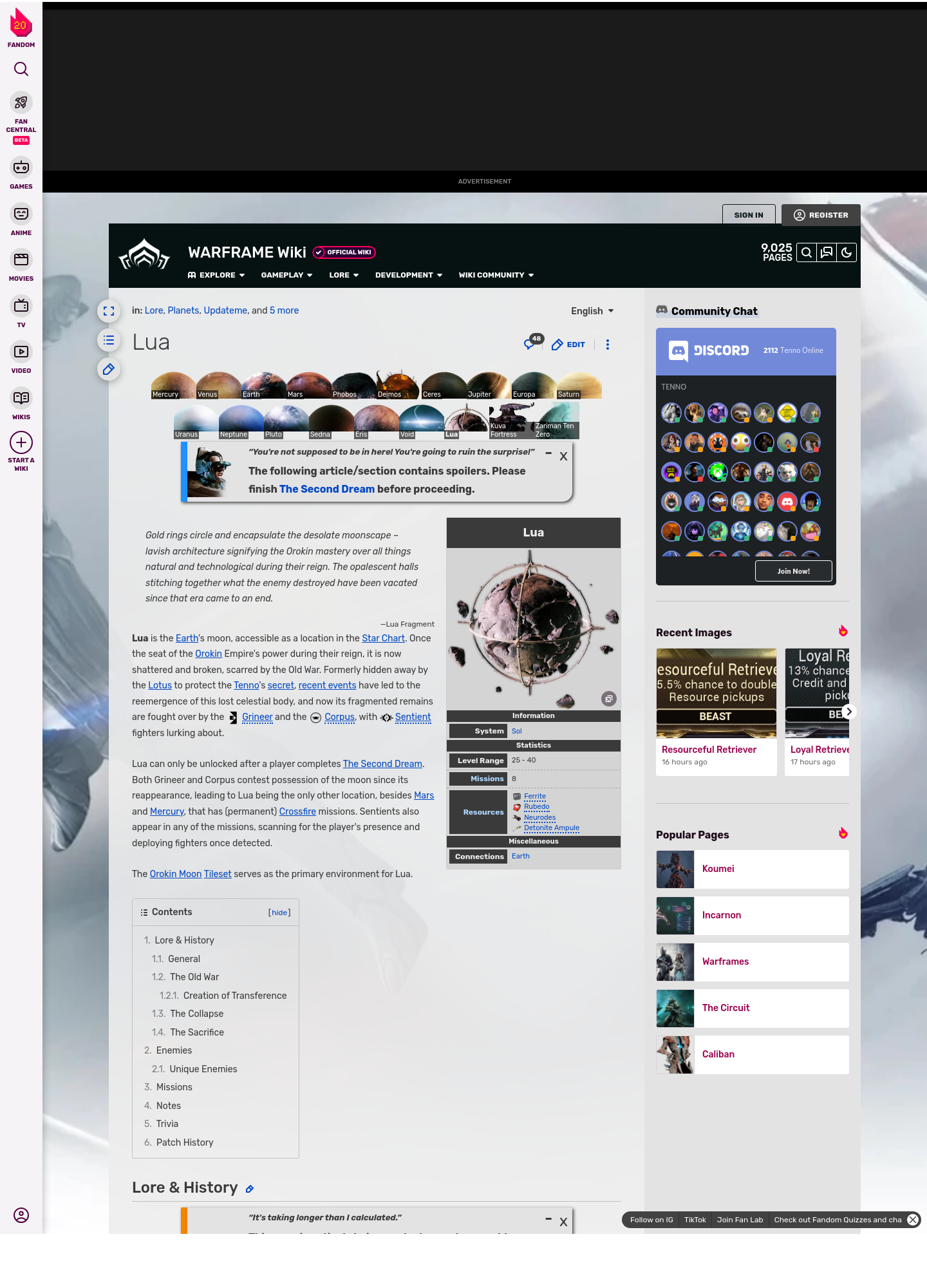Expand the Explore menu
Image resolution: width=927 pixels, height=1288 pixels.
216,275
